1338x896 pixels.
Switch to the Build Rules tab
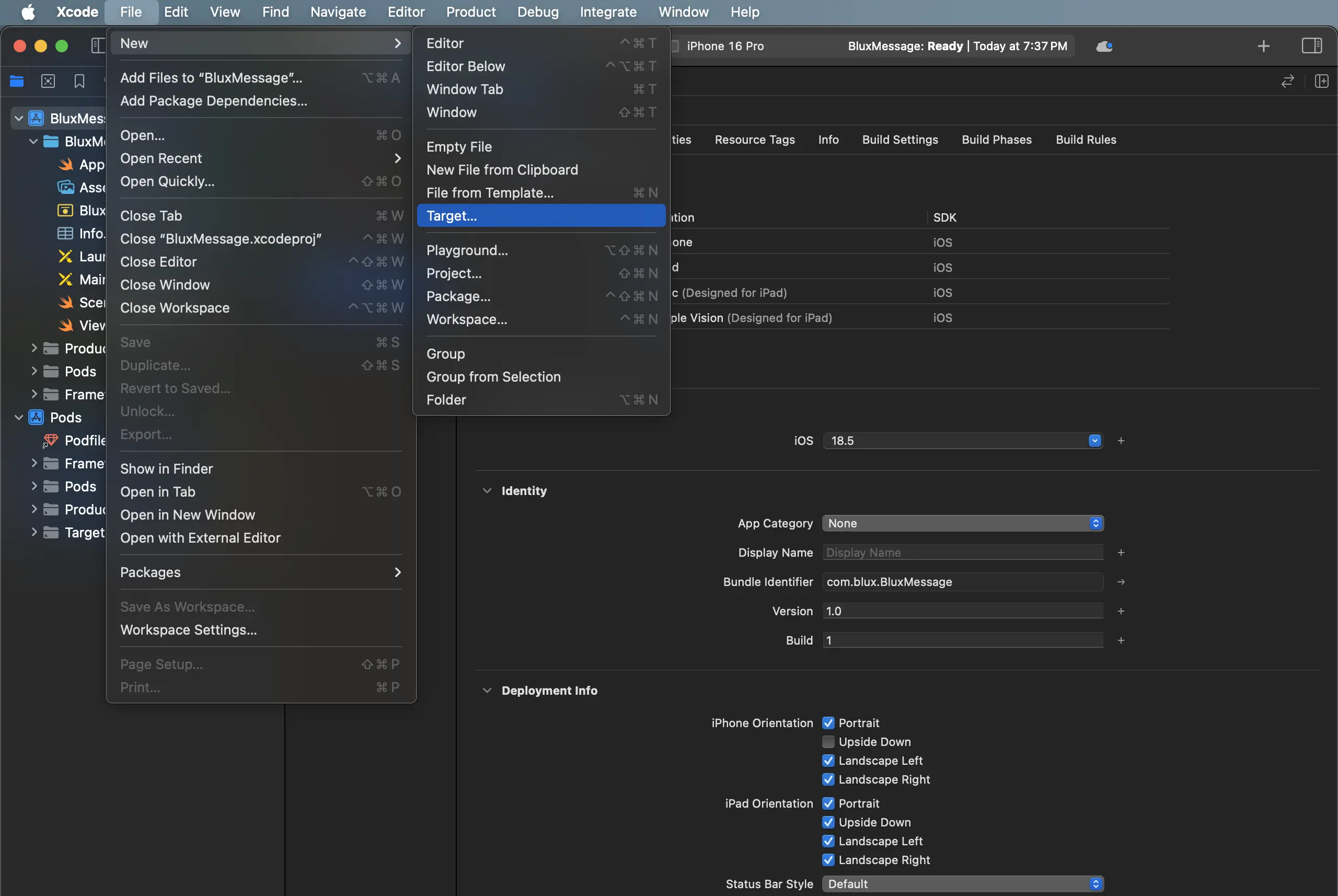click(1086, 140)
